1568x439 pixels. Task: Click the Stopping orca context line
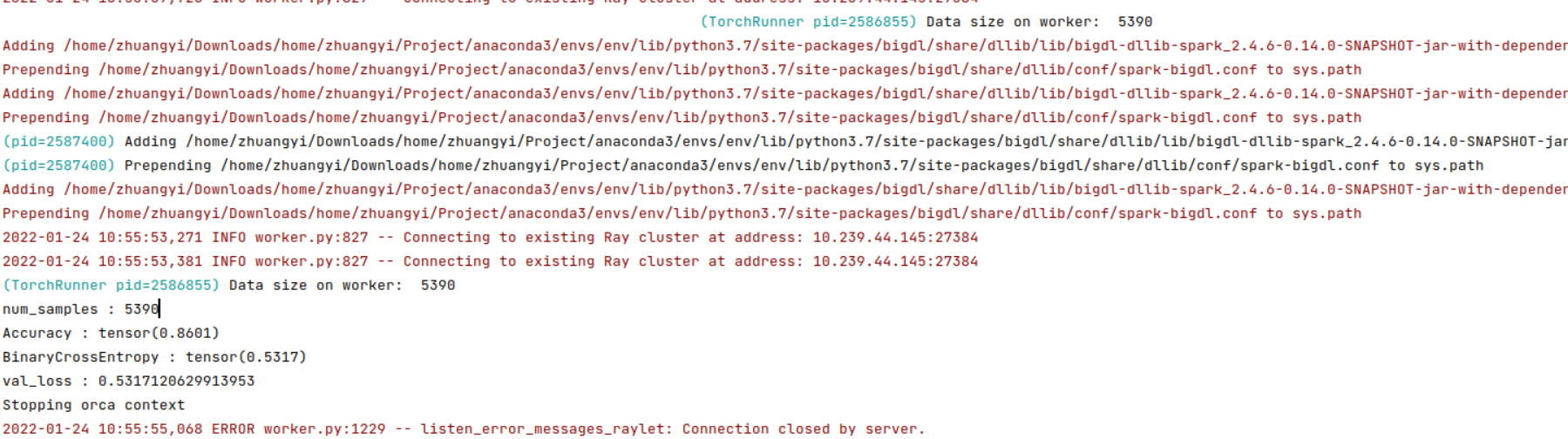[93, 405]
